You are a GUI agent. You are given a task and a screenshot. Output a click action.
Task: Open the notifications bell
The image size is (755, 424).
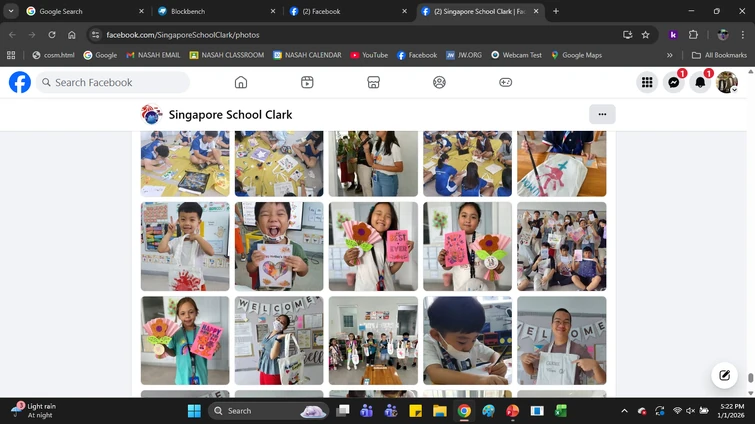[x=700, y=82]
